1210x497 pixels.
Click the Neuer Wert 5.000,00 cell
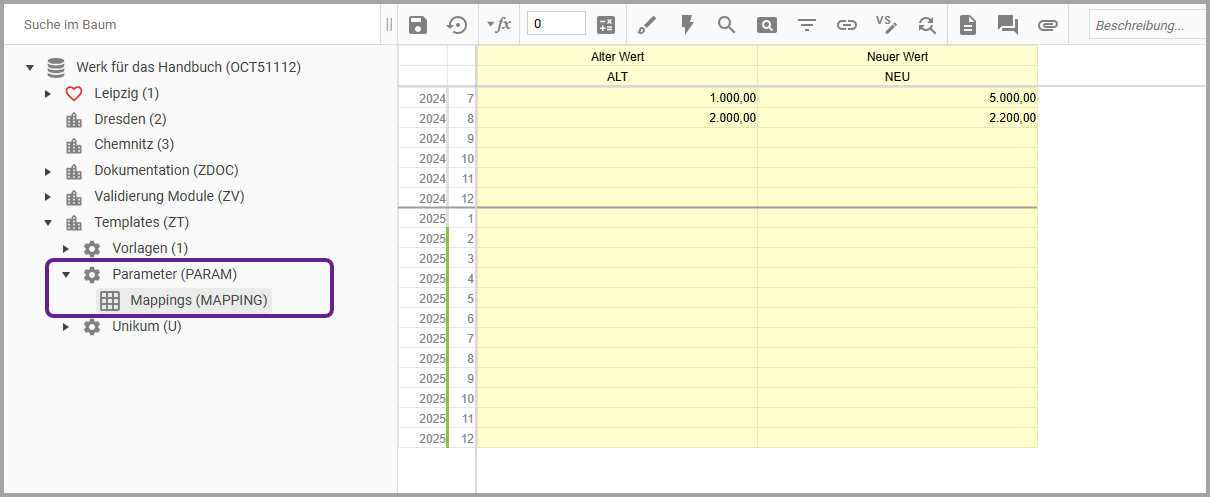coord(897,98)
